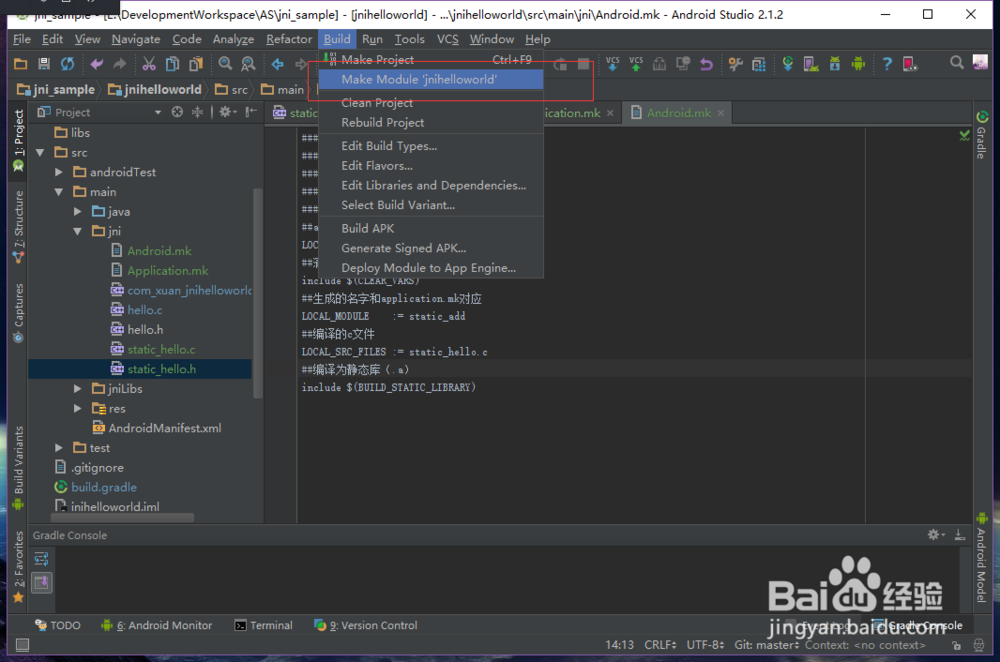Click Sync Project with Gradle Files icon
The image size is (1000, 662).
[788, 64]
